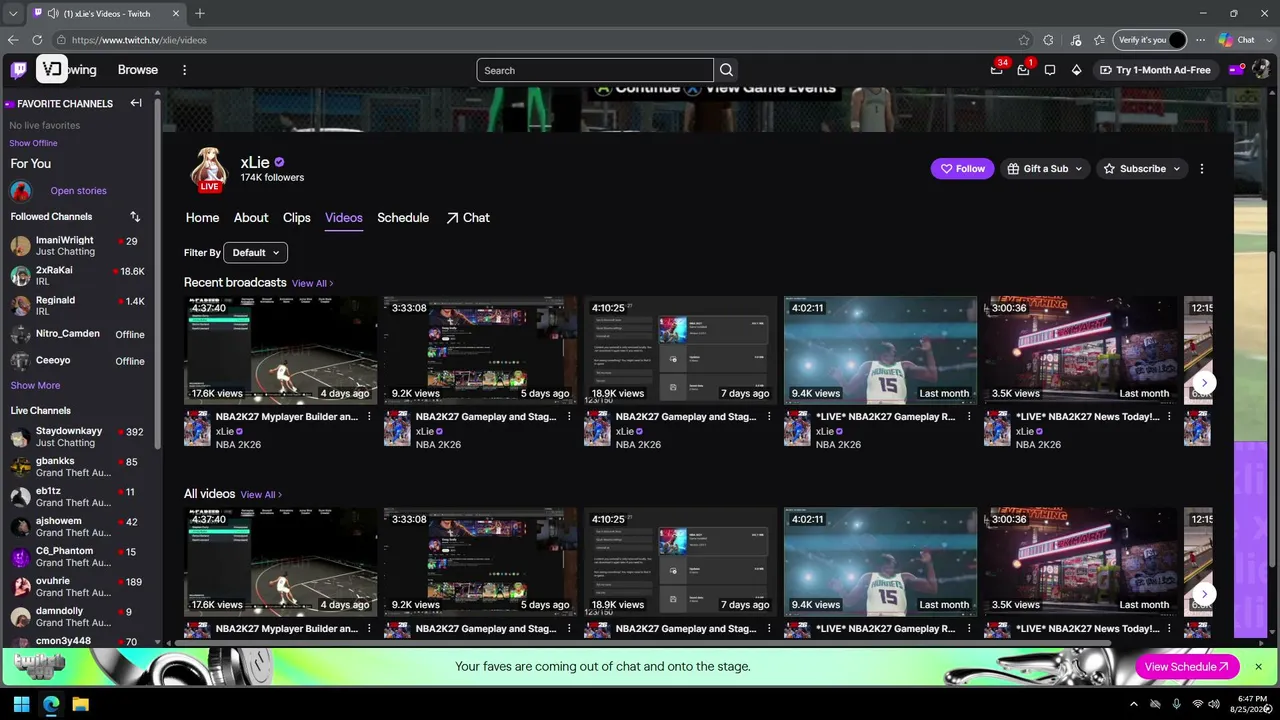Screen dimensions: 1280x720
Task: Open the Staydownkayy live channel
Action: (80, 437)
